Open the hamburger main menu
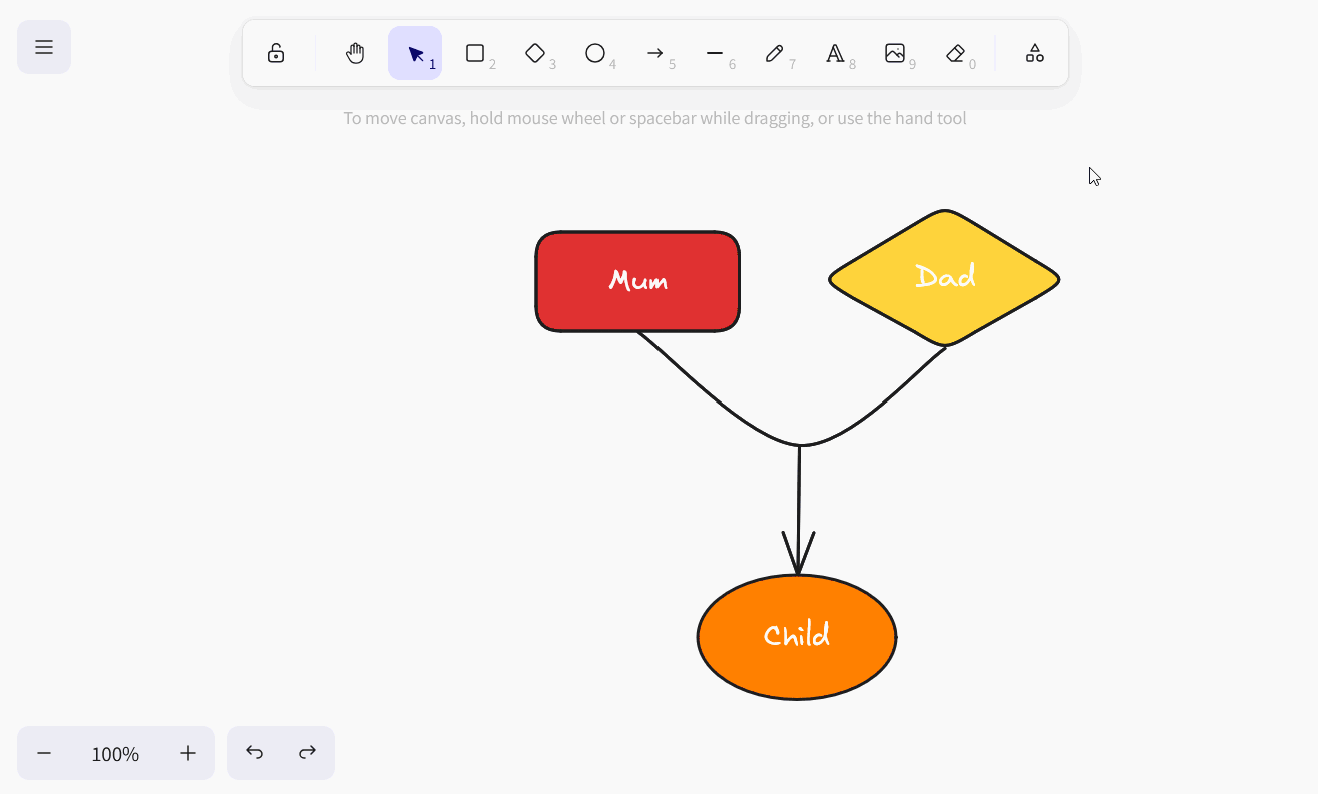The image size is (1318, 794). tap(44, 47)
